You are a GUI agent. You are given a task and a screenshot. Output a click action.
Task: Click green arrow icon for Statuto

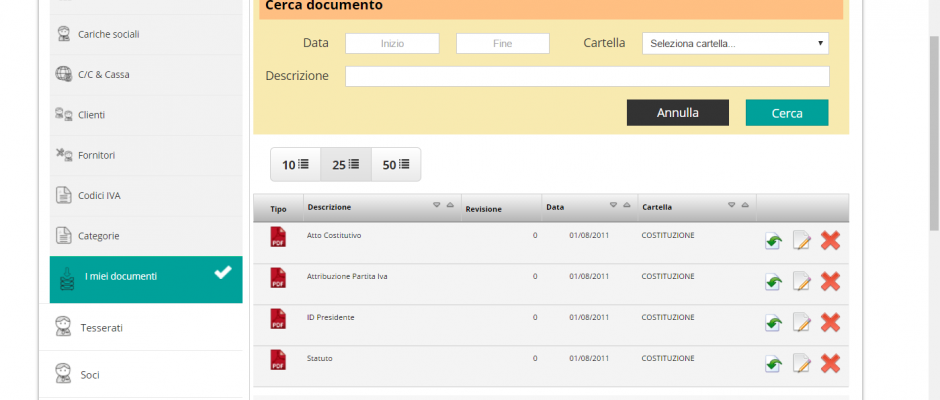(773, 364)
